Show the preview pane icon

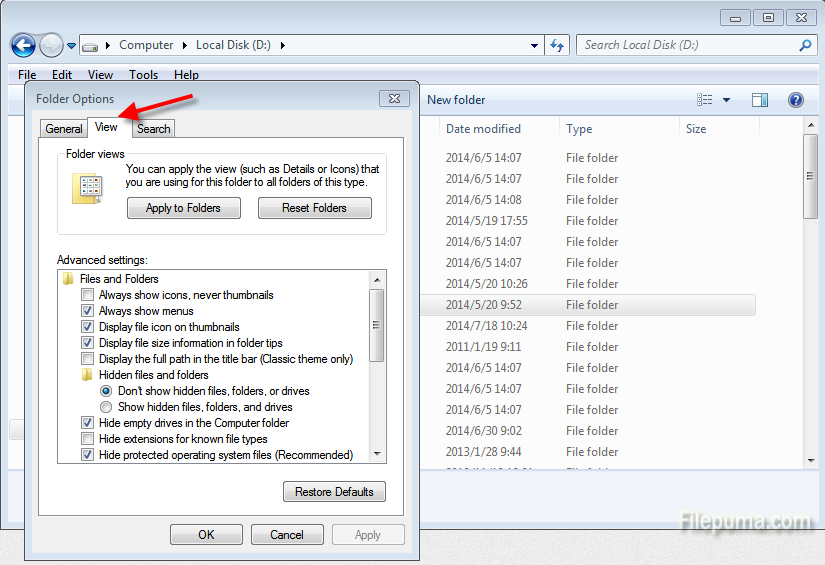[760, 100]
